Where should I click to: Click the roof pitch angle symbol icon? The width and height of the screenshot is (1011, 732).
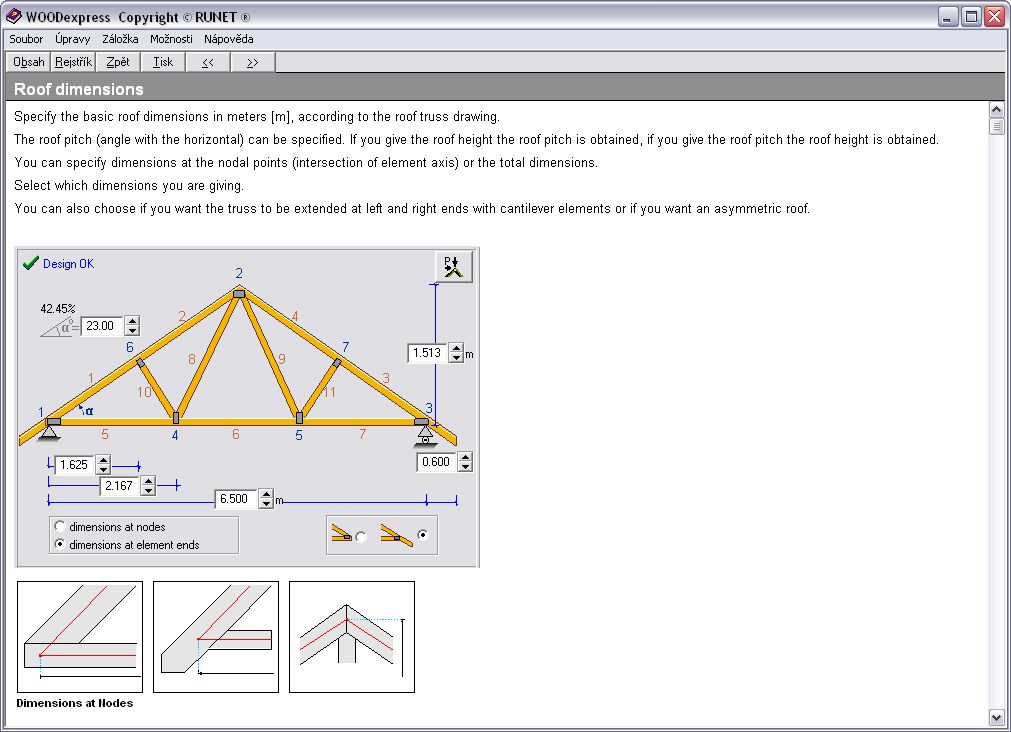59,327
